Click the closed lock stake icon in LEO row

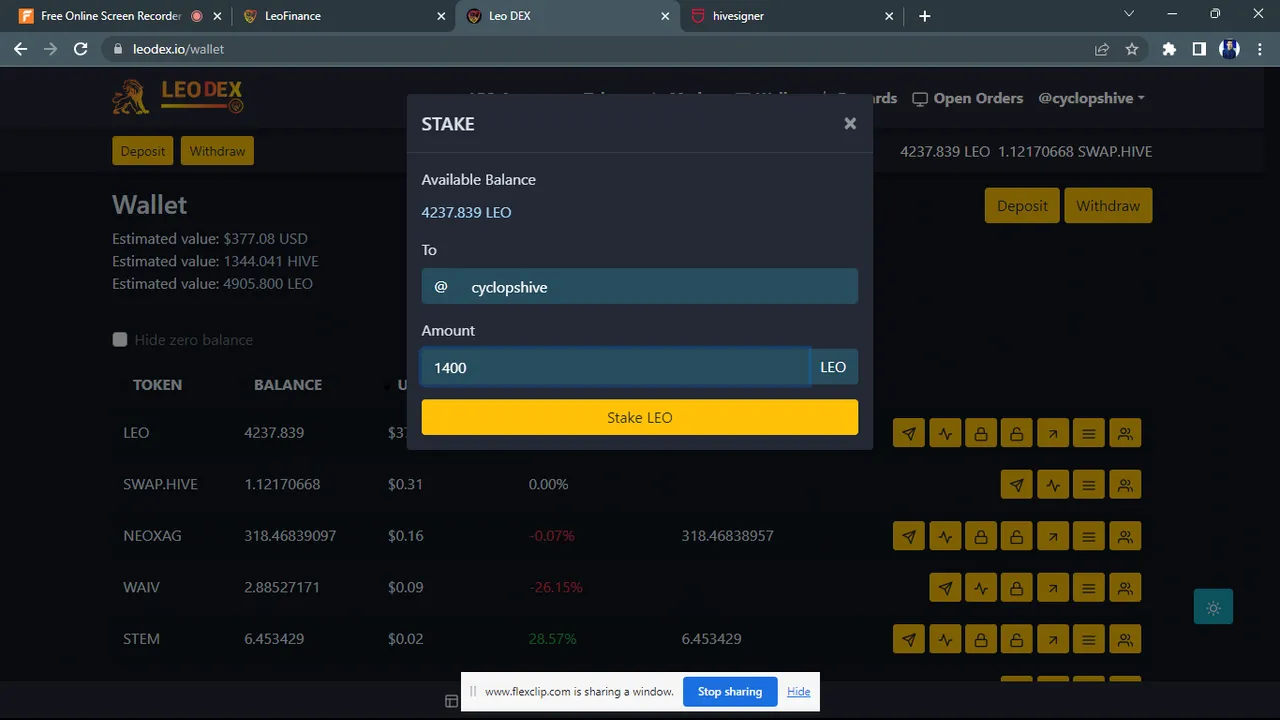(x=981, y=433)
